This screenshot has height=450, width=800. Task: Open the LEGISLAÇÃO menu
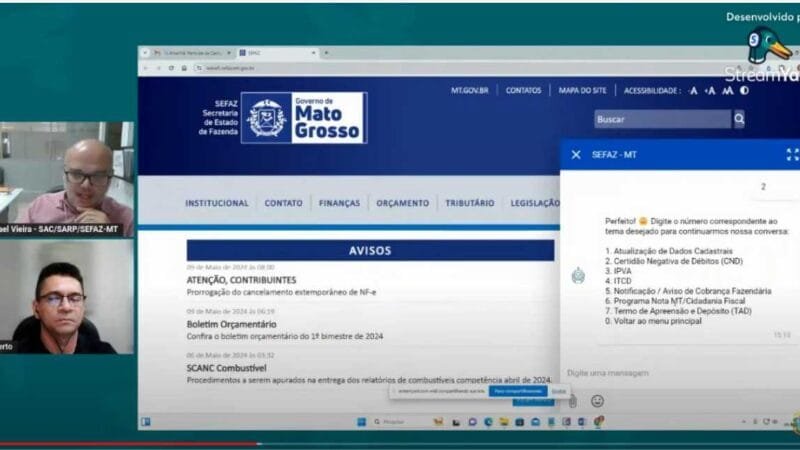535,203
